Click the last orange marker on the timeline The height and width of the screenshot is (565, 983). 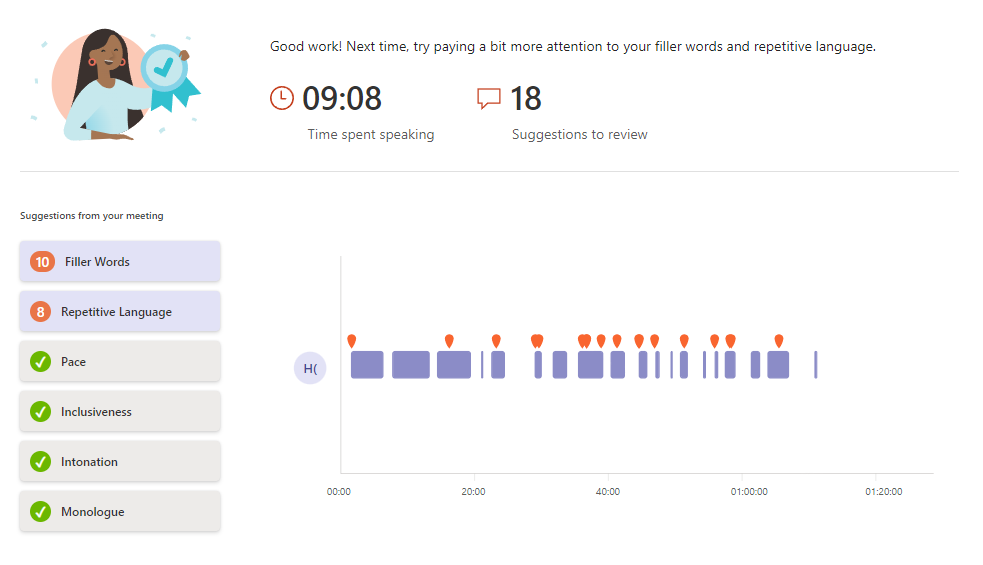[779, 341]
